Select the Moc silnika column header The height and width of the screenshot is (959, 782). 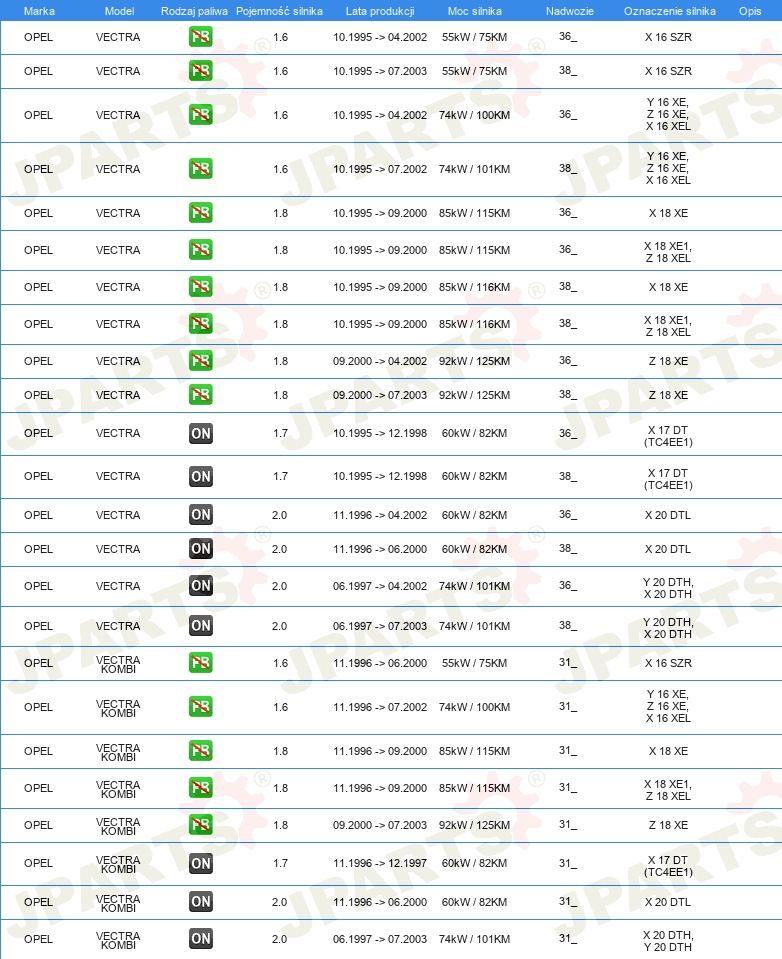pos(474,11)
